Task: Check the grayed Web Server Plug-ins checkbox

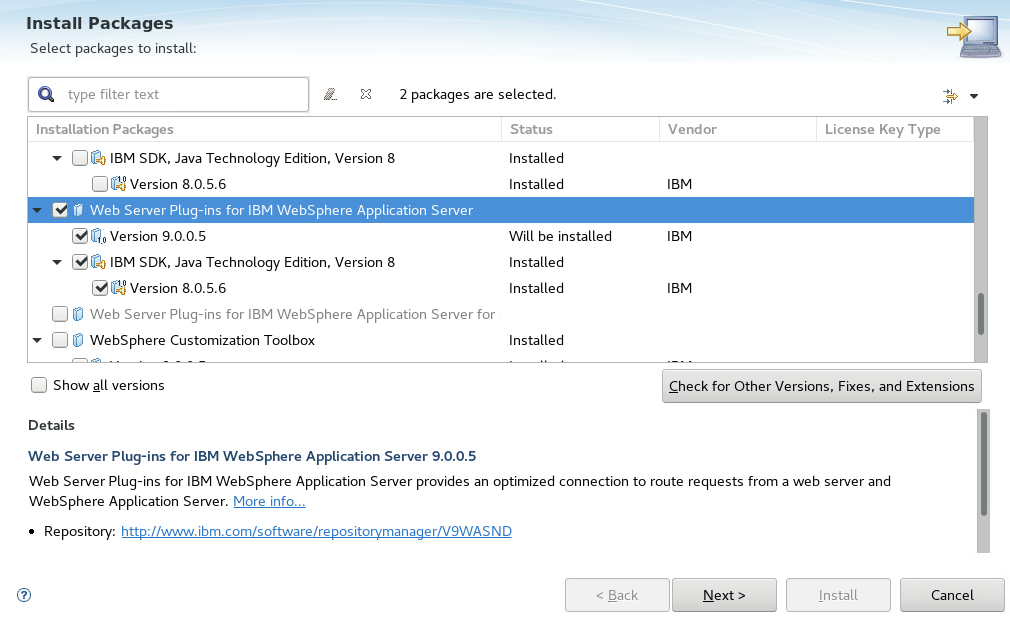Action: (x=60, y=314)
